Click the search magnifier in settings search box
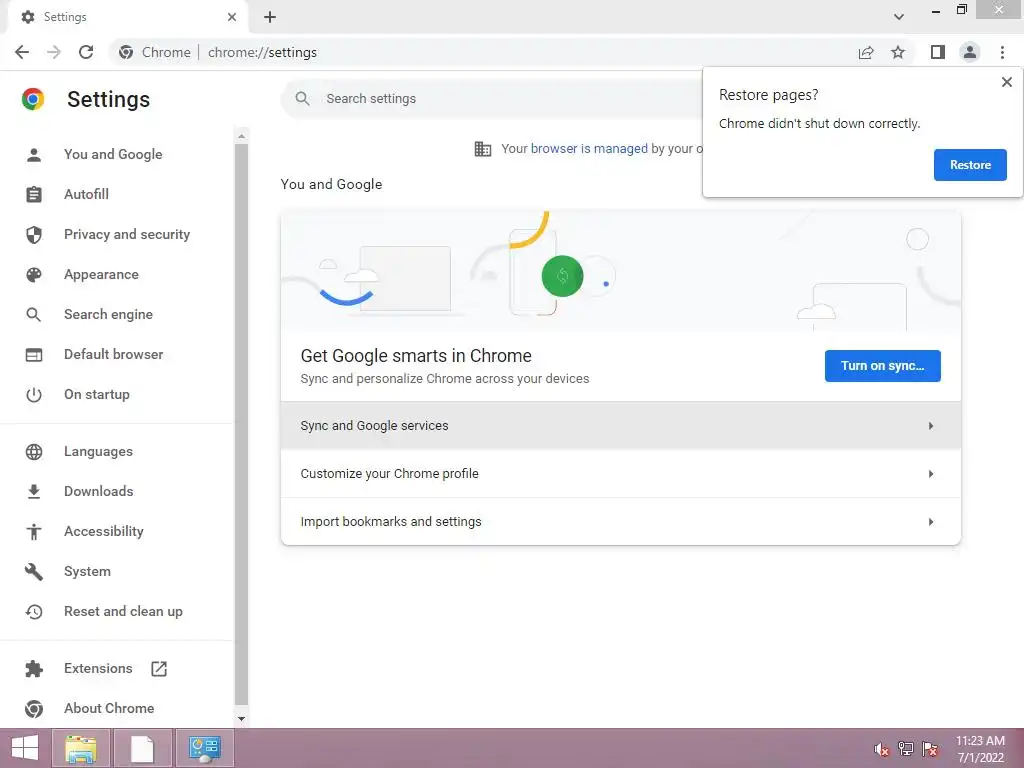The image size is (1024, 768). pyautogui.click(x=302, y=99)
